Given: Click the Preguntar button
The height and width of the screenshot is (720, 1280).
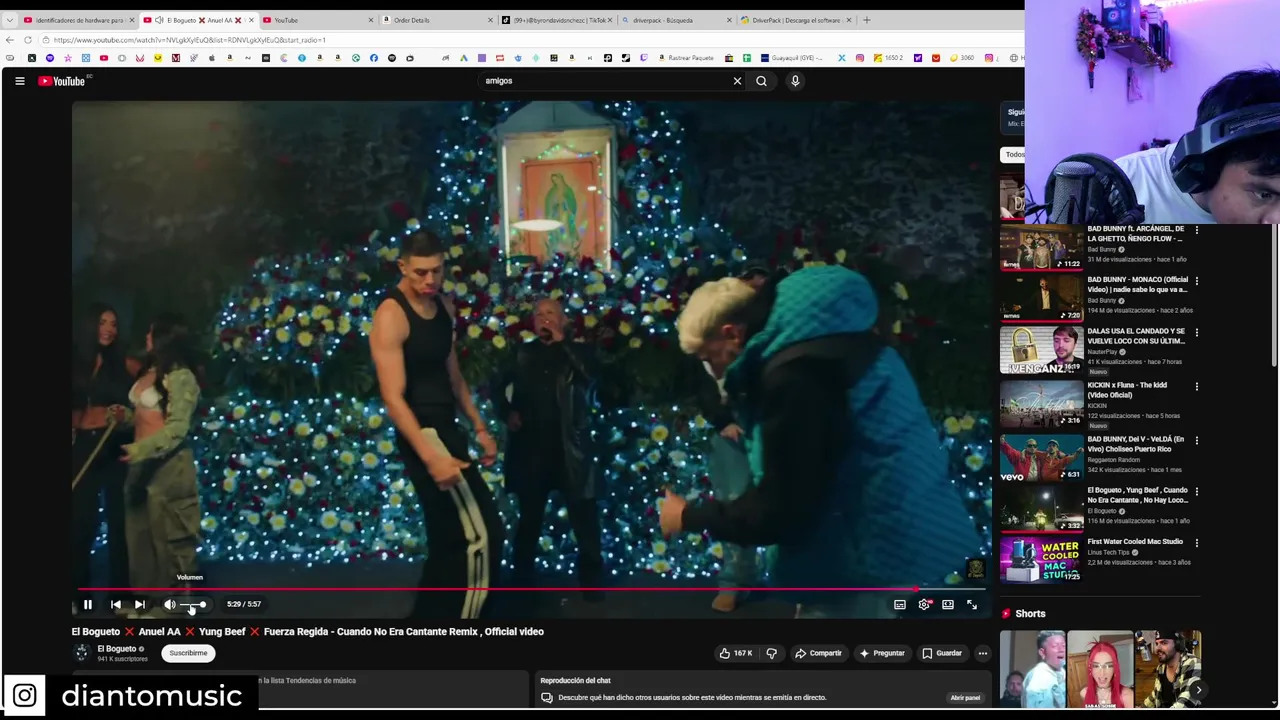Looking at the screenshot, I should (882, 653).
